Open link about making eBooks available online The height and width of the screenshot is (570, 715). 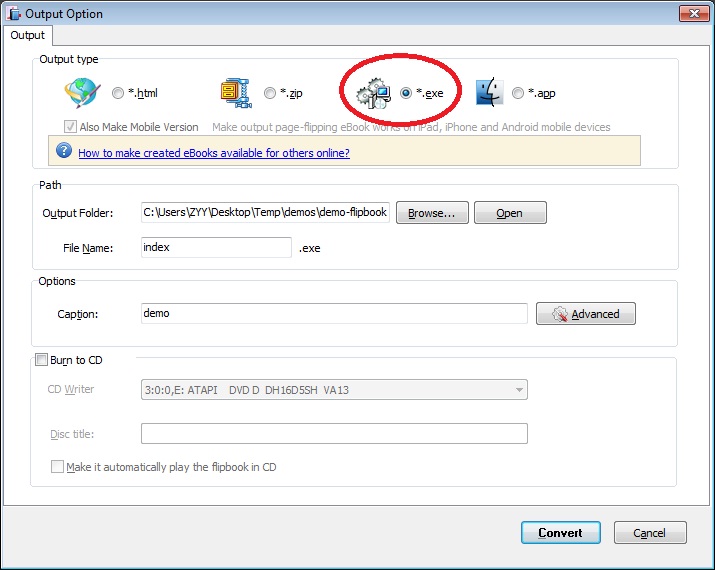(214, 153)
